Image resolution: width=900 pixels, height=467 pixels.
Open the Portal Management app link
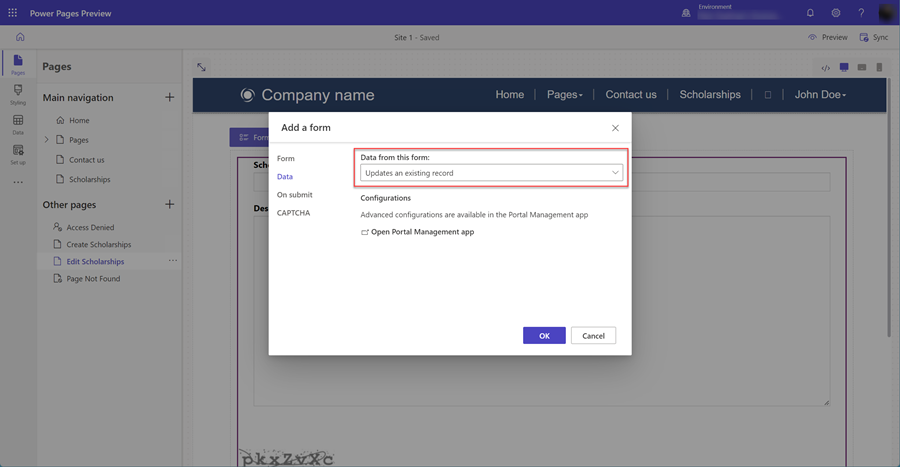coord(421,232)
